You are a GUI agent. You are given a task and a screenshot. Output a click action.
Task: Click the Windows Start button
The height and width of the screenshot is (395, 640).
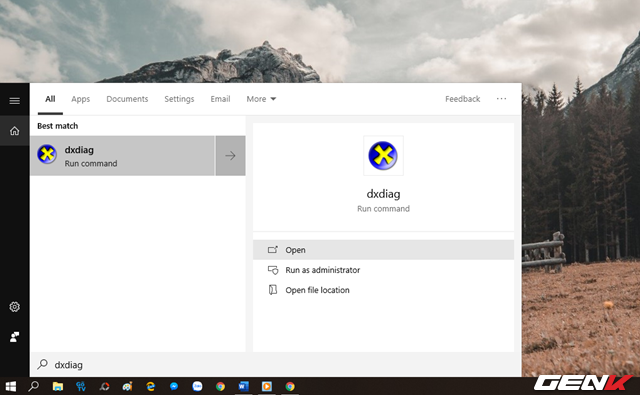click(11, 386)
